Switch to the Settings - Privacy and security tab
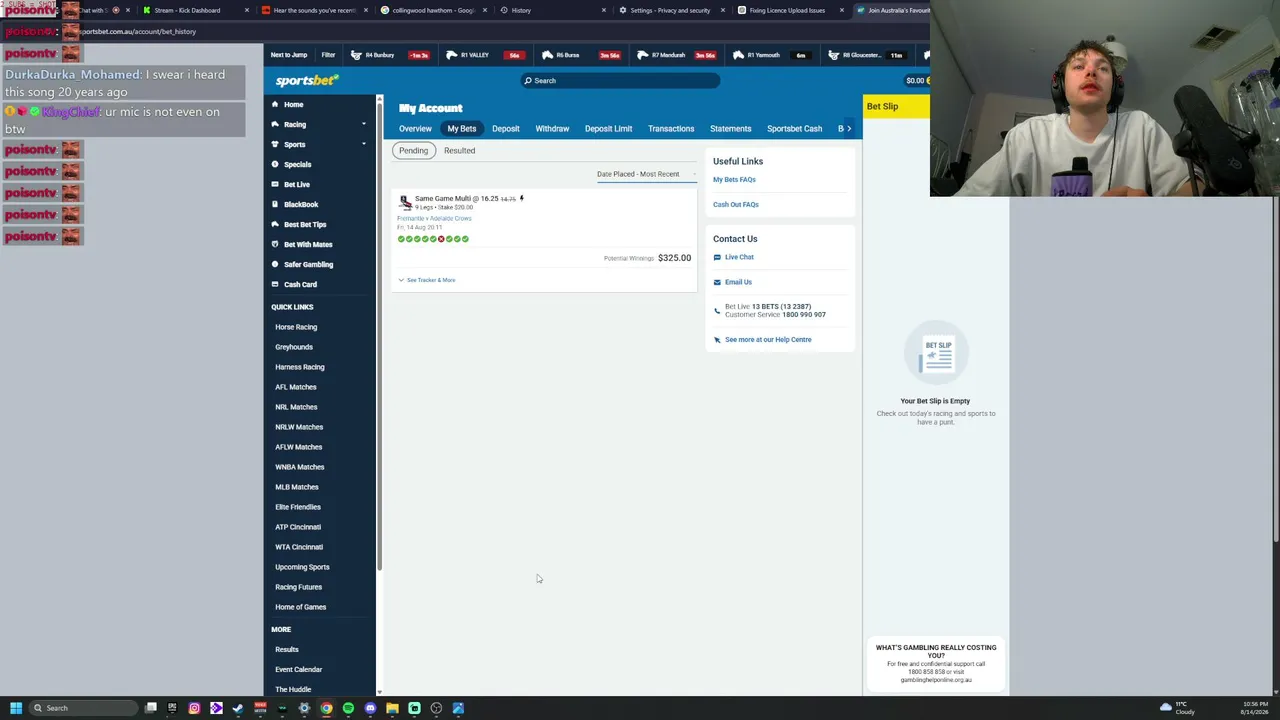Screen dimensions: 1280x720 (671, 10)
